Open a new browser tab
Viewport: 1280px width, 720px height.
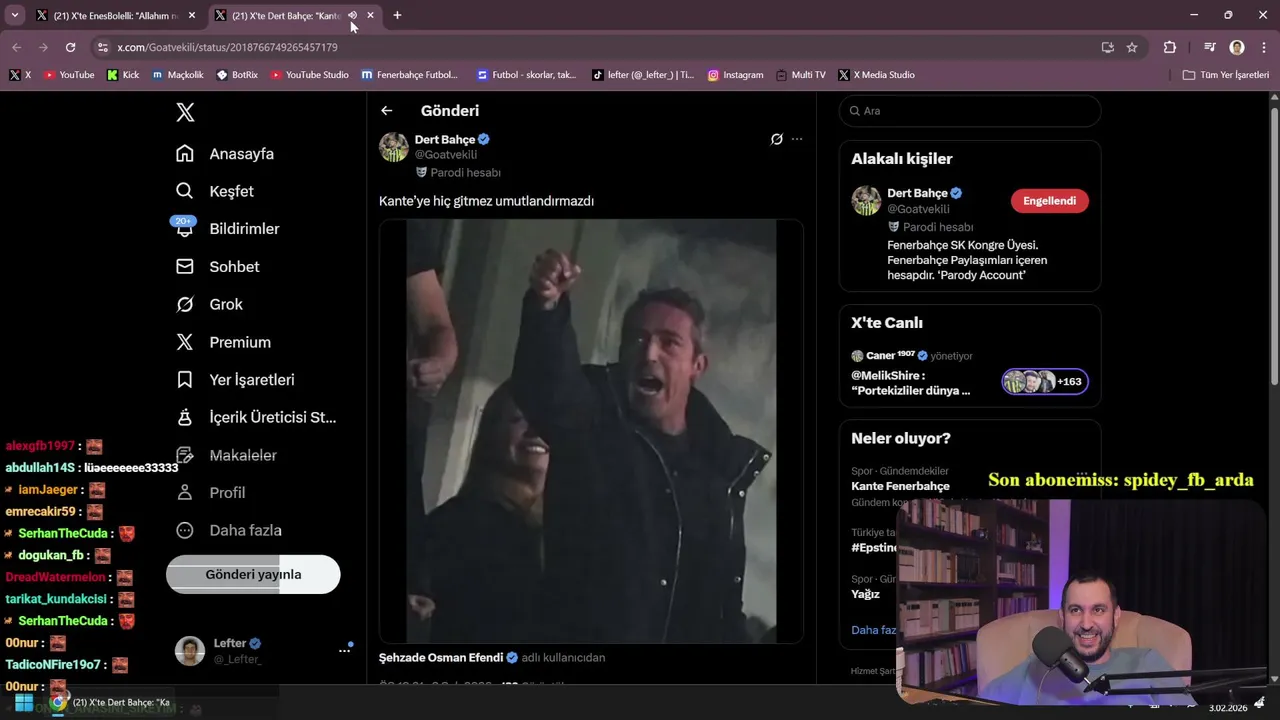(397, 15)
